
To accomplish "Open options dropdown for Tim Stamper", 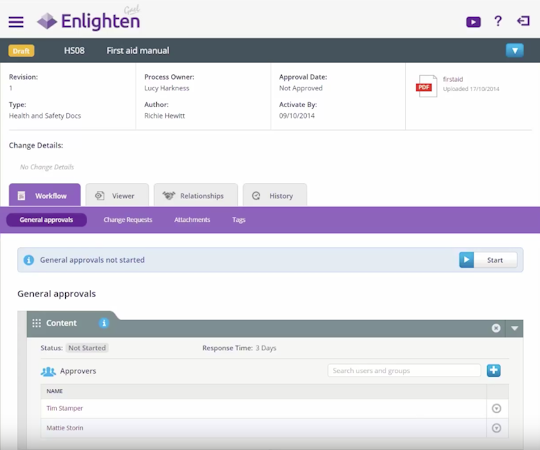I will click(x=496, y=408).
